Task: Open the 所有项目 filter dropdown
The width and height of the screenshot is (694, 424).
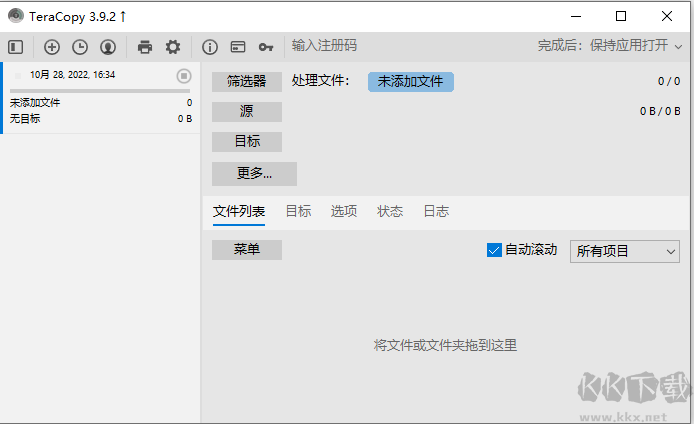Action: tap(625, 251)
